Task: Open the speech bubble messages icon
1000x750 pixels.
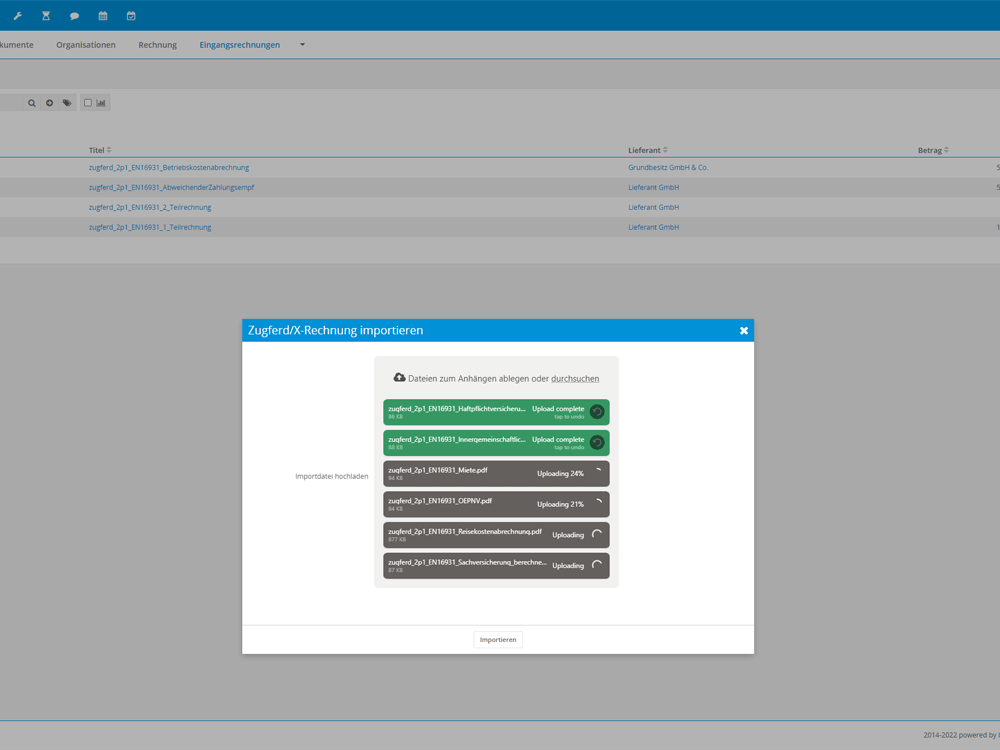Action: 74,16
